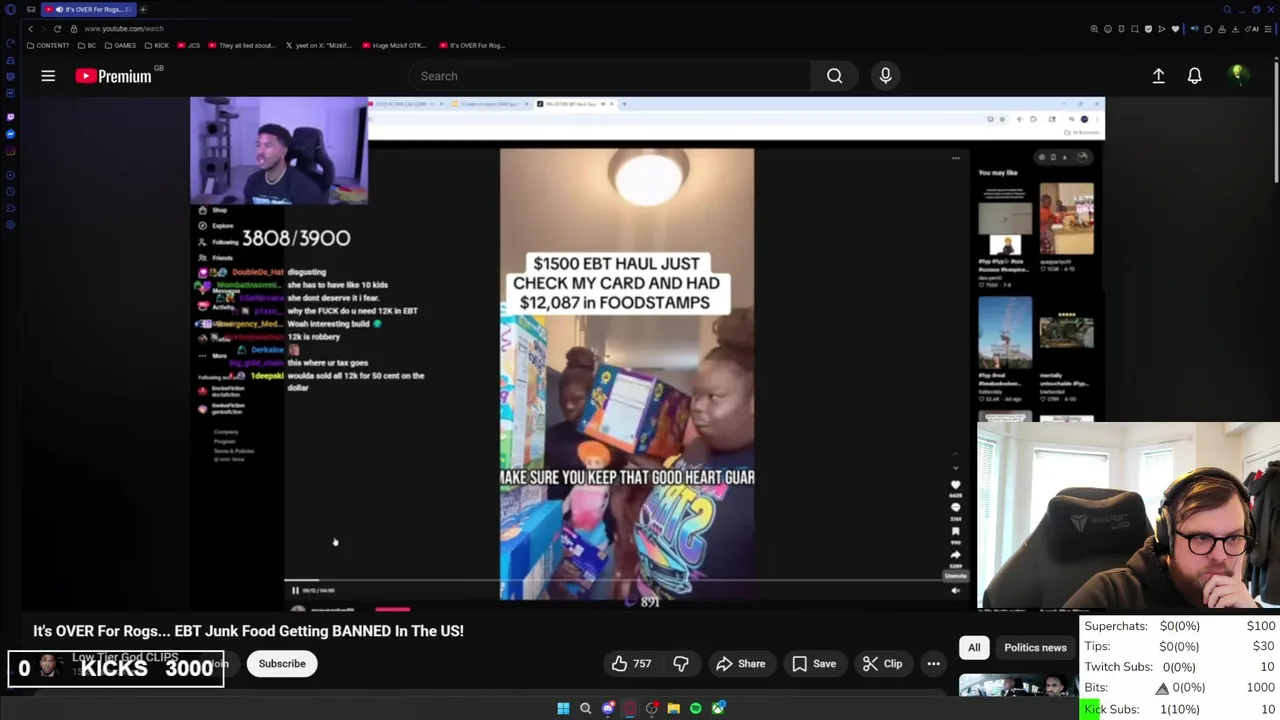
Task: Select the Politics news filter chip
Action: point(1035,647)
